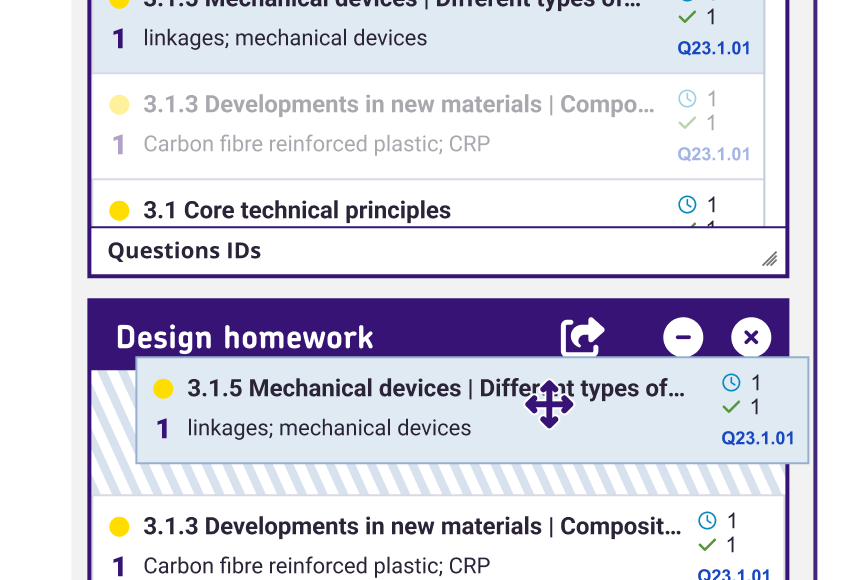
Task: Open Q23.1.01 link on the dragged Mechanical devices card
Action: 758,438
